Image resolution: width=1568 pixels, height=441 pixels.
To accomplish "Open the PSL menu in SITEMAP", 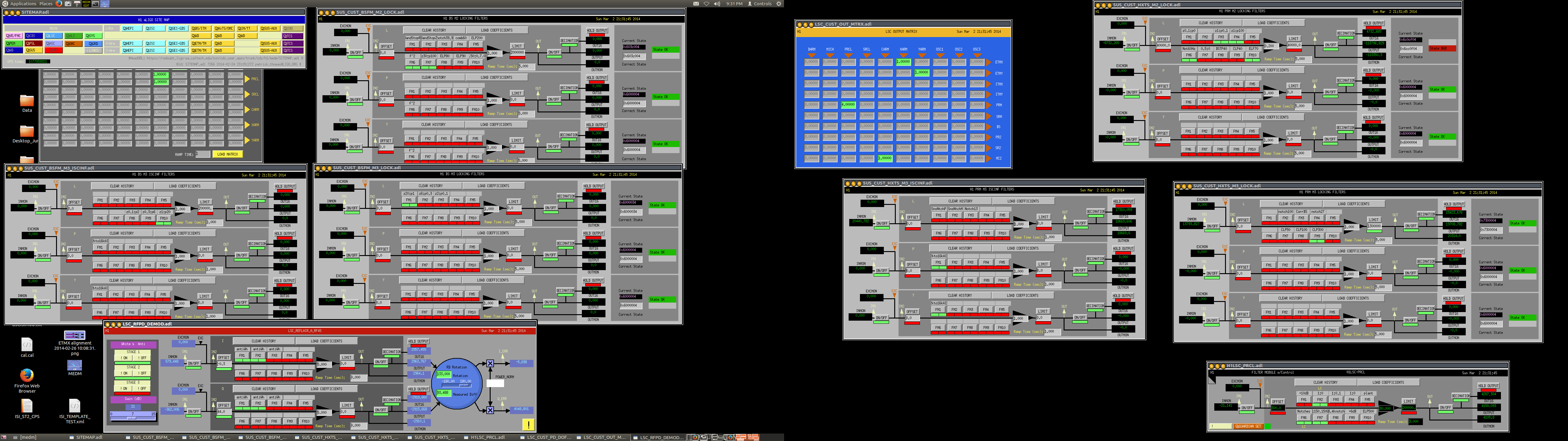I will (33, 43).
